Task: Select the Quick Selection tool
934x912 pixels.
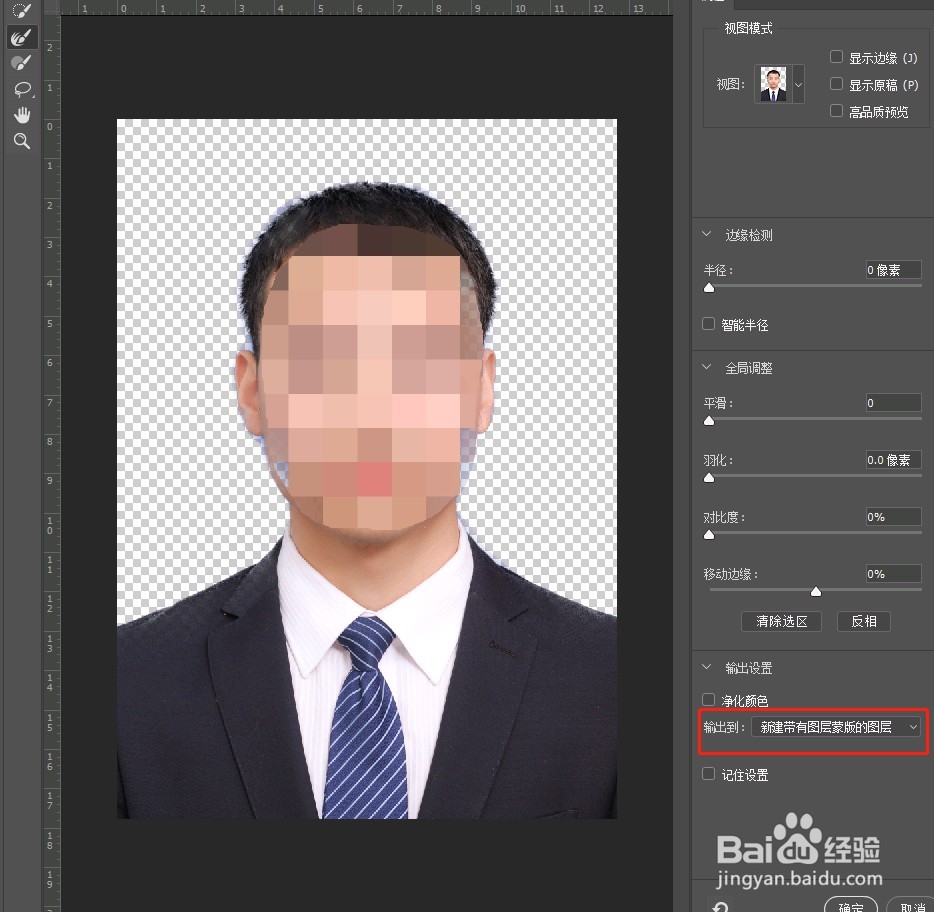Action: 22,12
